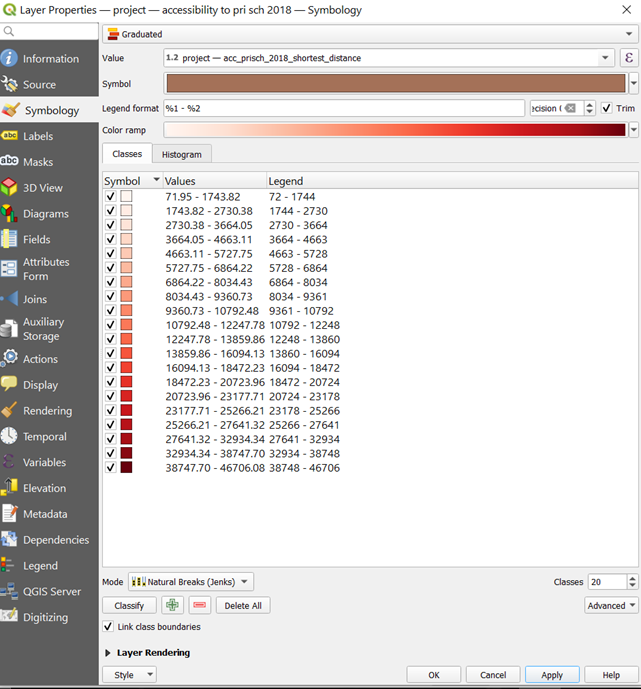The height and width of the screenshot is (689, 641).
Task: Expand the Layer Rendering section
Action: (x=108, y=653)
